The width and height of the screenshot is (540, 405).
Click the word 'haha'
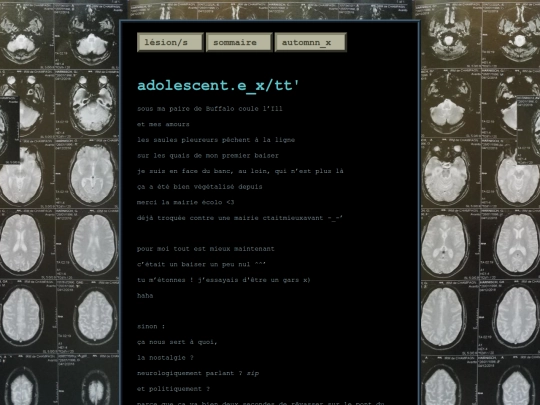145,295
